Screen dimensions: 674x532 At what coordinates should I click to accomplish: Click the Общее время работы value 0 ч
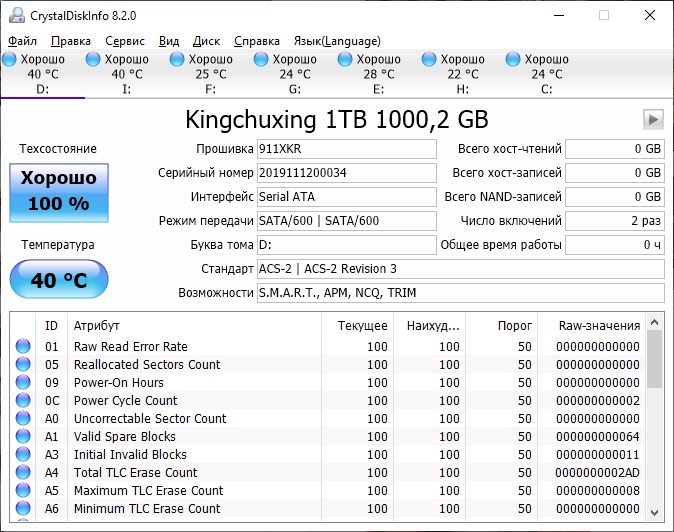click(615, 245)
